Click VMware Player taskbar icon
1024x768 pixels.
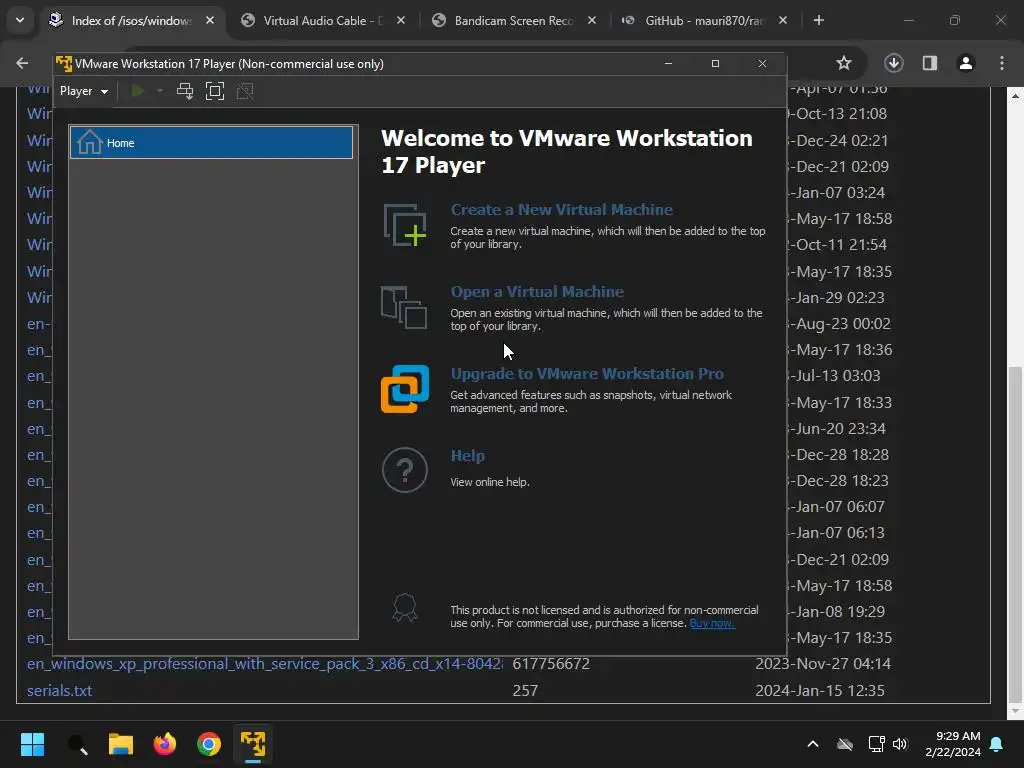click(x=253, y=744)
